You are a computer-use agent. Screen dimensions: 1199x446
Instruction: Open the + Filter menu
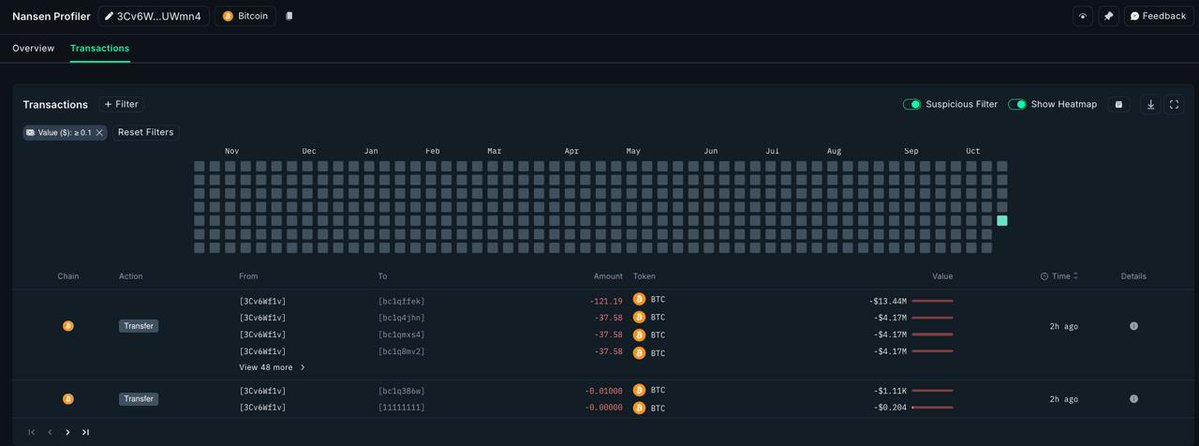pyautogui.click(x=121, y=104)
